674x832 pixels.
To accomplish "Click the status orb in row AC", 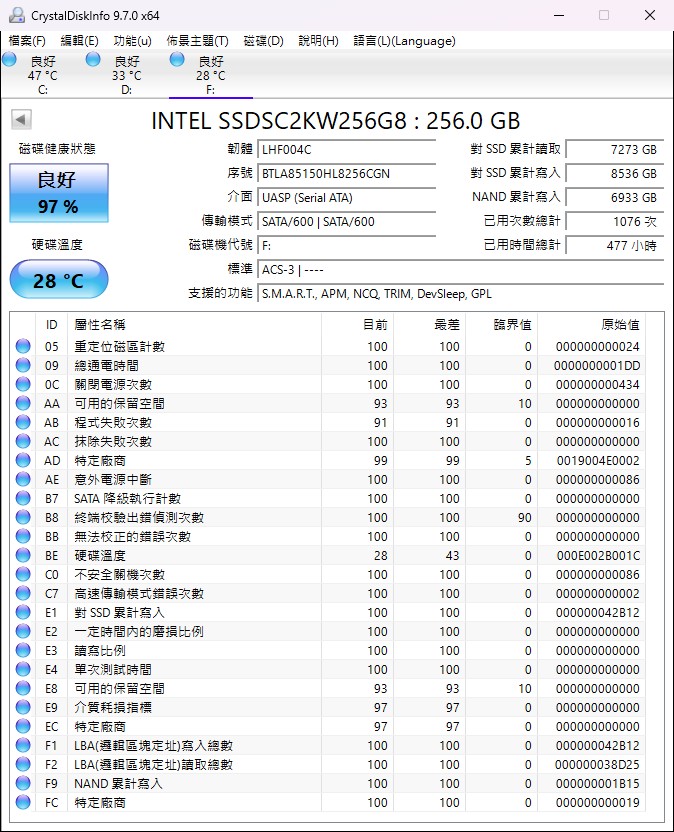I will tap(23, 441).
